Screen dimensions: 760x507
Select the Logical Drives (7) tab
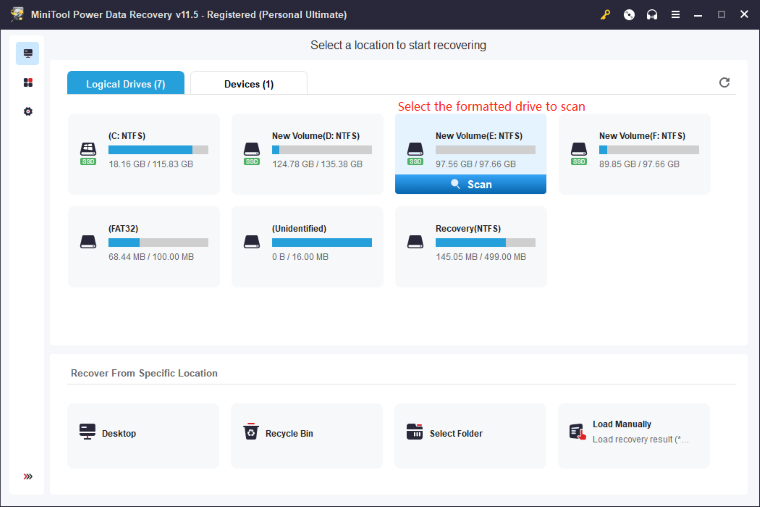tap(126, 84)
